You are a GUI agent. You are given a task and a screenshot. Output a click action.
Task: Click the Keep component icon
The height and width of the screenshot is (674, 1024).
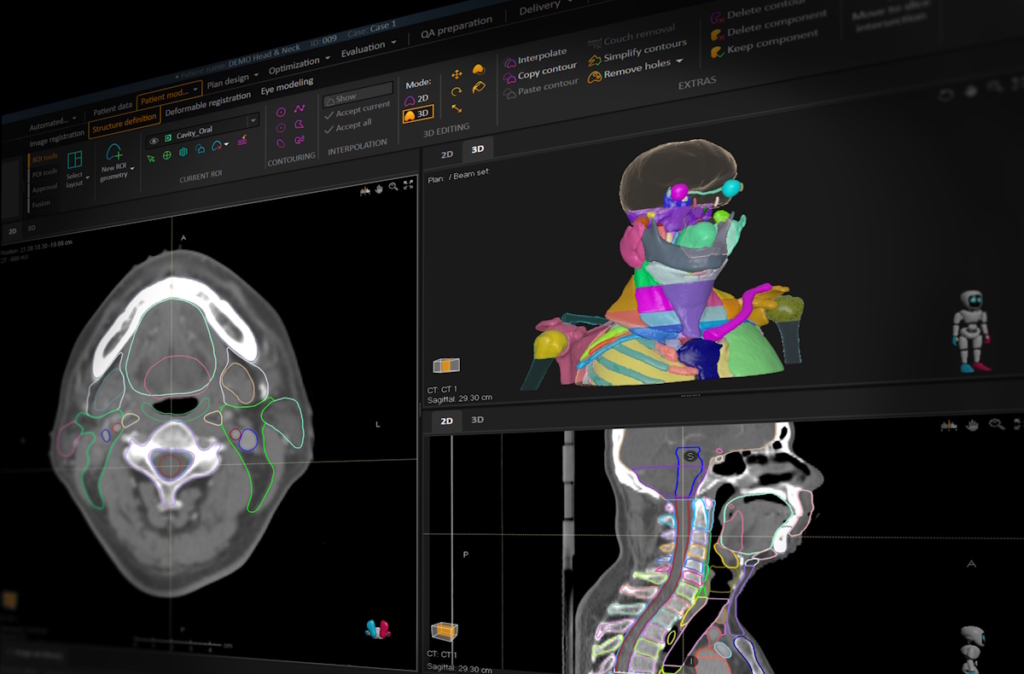tap(717, 50)
